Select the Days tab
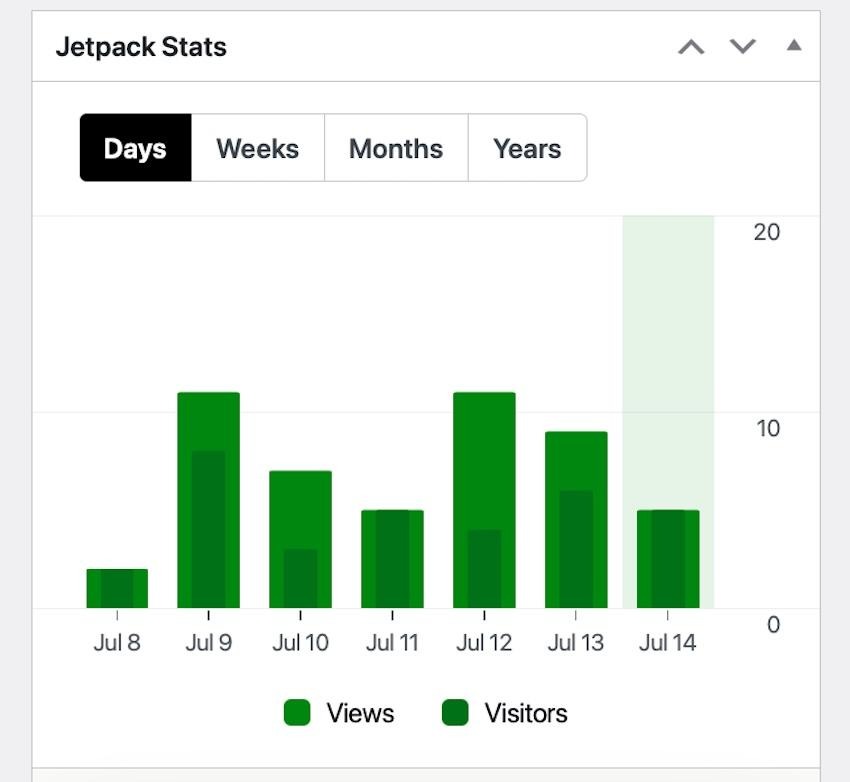This screenshot has height=782, width=850. point(135,148)
